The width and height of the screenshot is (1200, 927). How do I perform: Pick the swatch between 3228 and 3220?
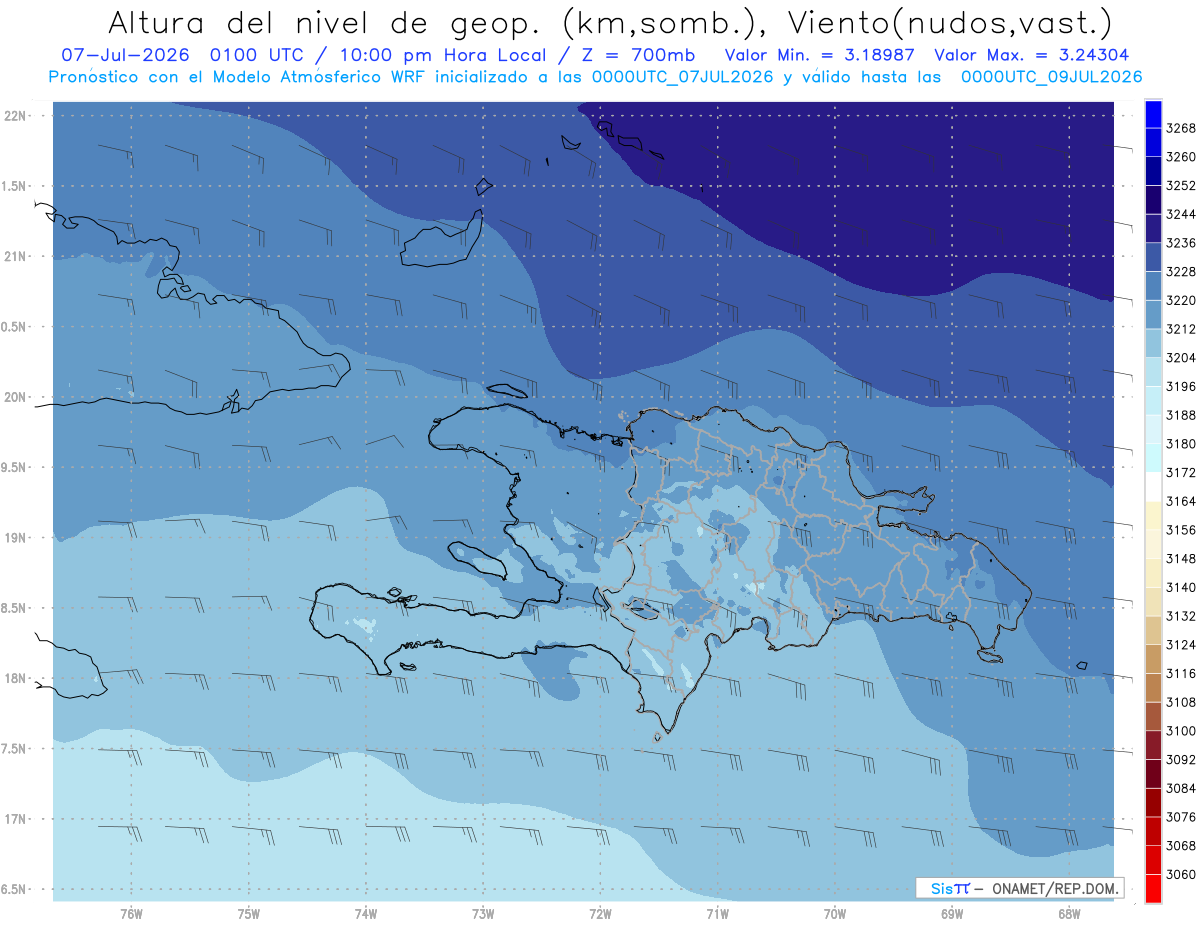(1153, 285)
